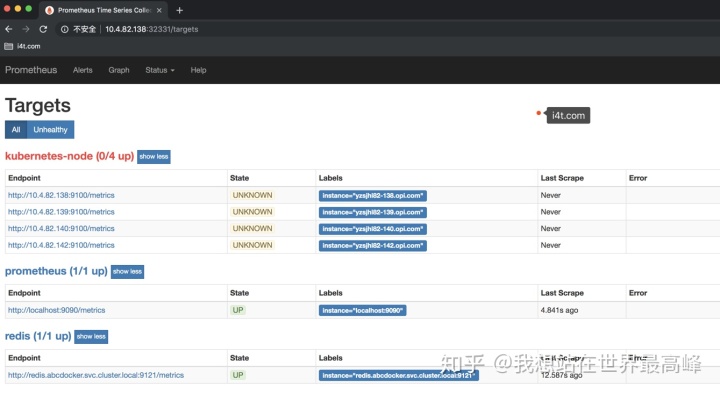
Task: Open a new browser tab with plus
Action: 180,10
